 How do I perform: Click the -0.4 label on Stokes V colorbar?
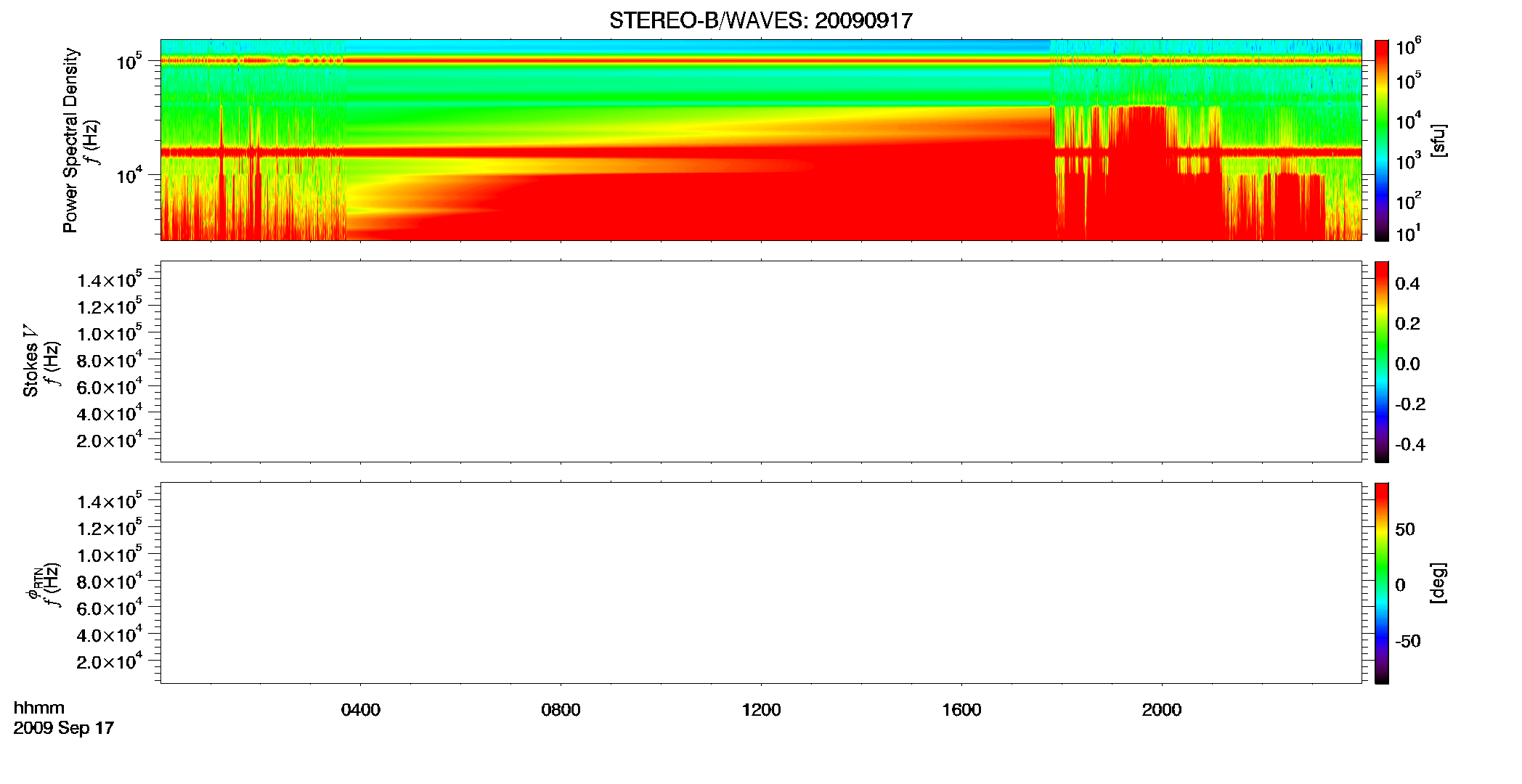pyautogui.click(x=1410, y=444)
